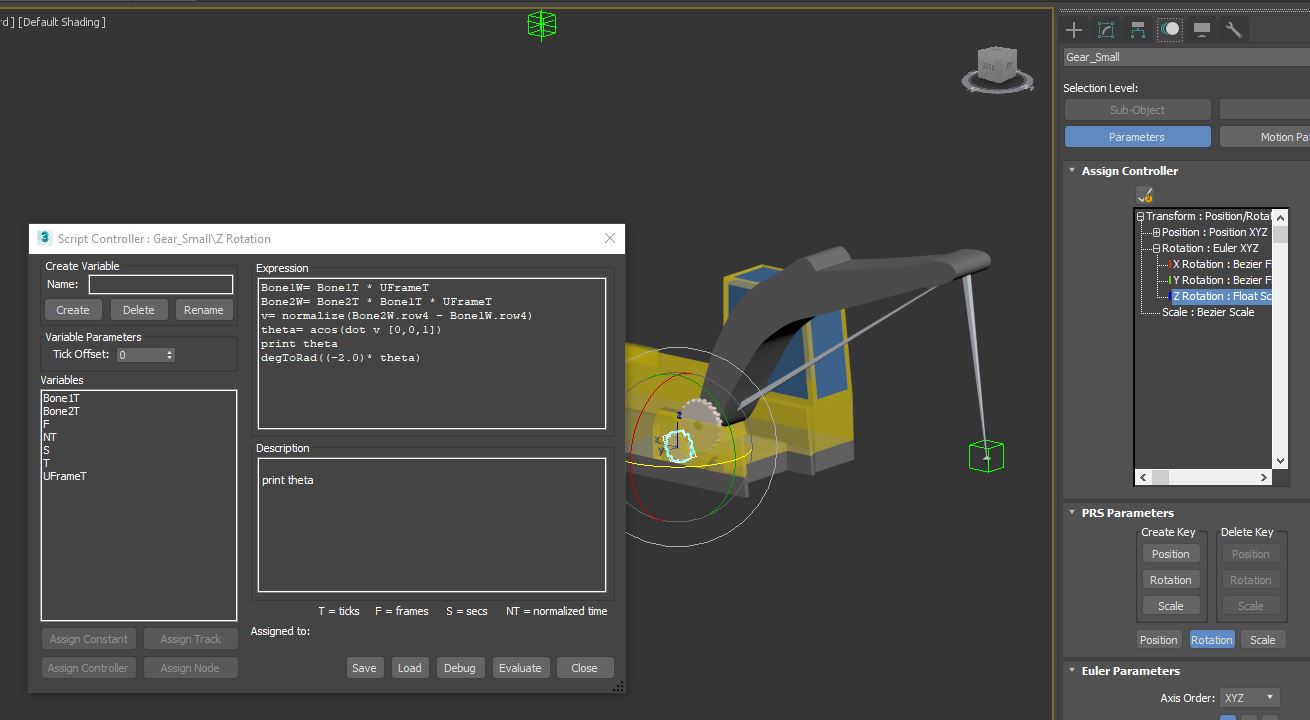Viewport: 1310px width, 720px height.
Task: Toggle the highlighted Rotation key display
Action: pyautogui.click(x=1211, y=639)
